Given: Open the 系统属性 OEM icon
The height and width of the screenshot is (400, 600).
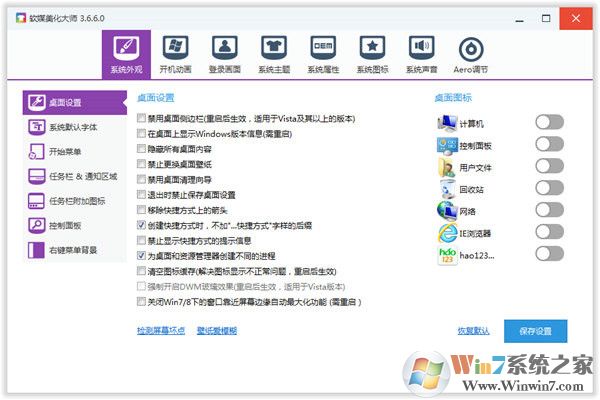Looking at the screenshot, I should (323, 48).
